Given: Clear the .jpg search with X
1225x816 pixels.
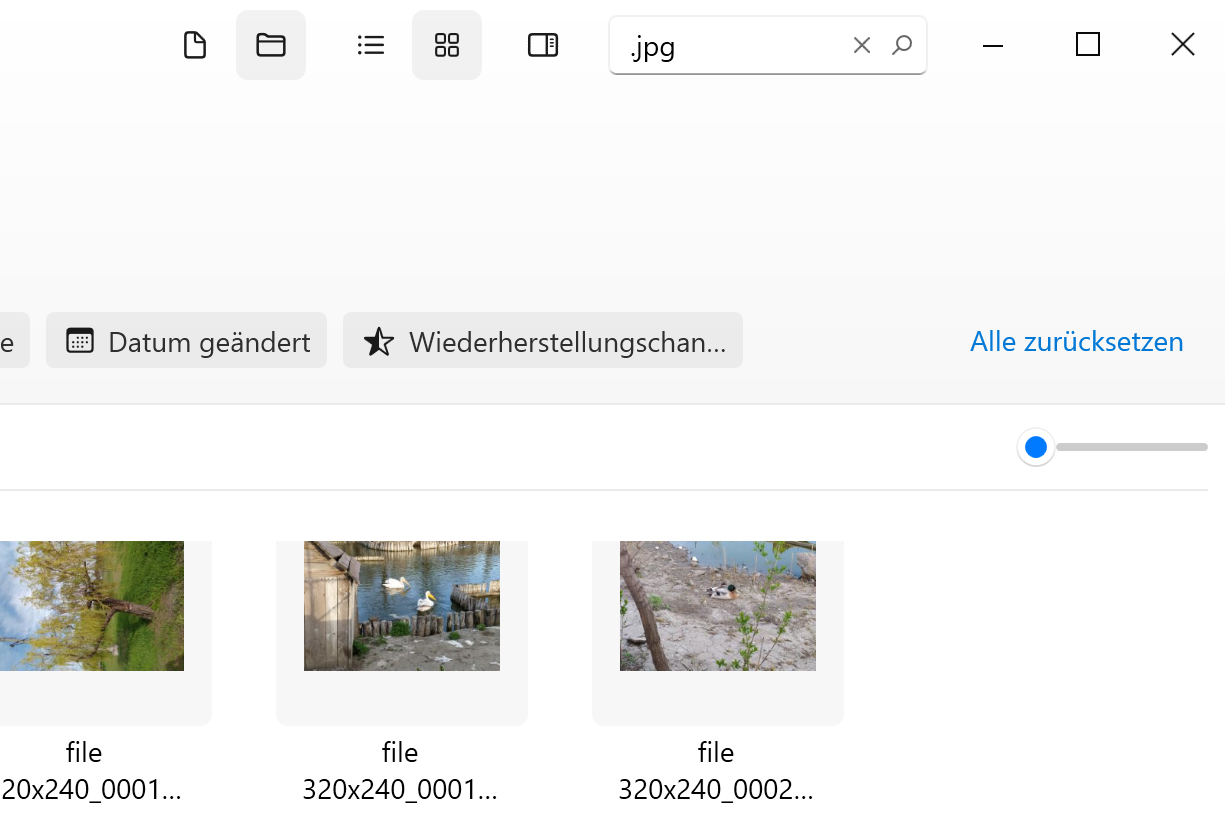Looking at the screenshot, I should click(x=862, y=45).
